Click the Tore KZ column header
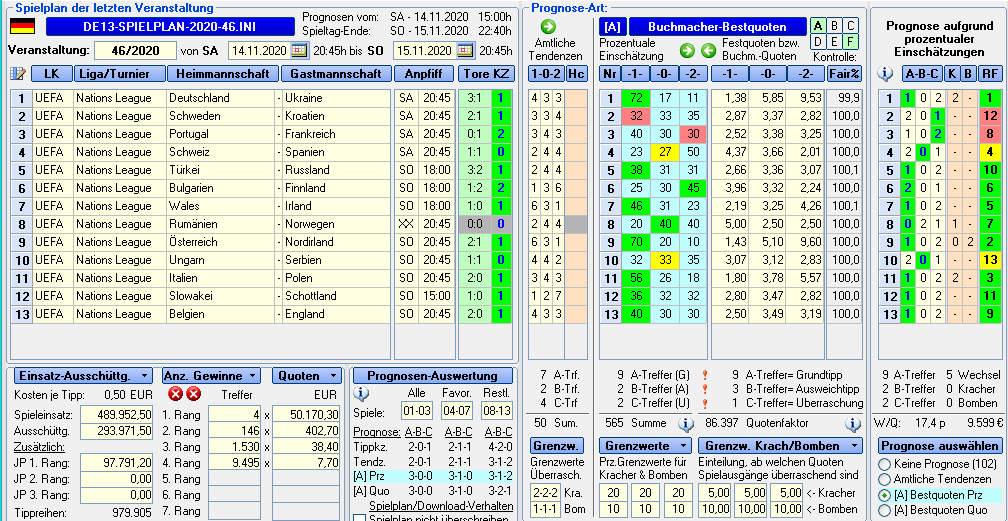This screenshot has width=1008, height=521. tap(485, 74)
